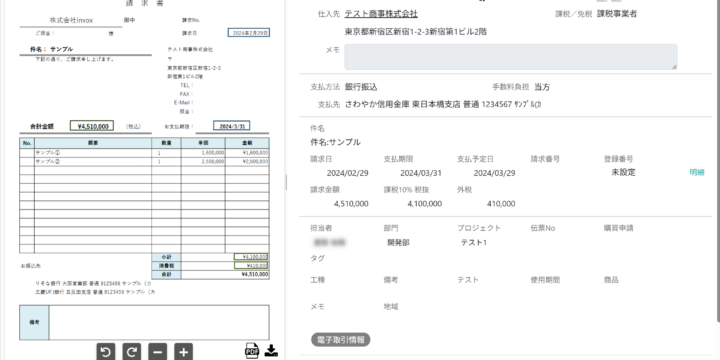Click the tax status 課税事業者
This screenshot has height=360, width=720.
(617, 14)
